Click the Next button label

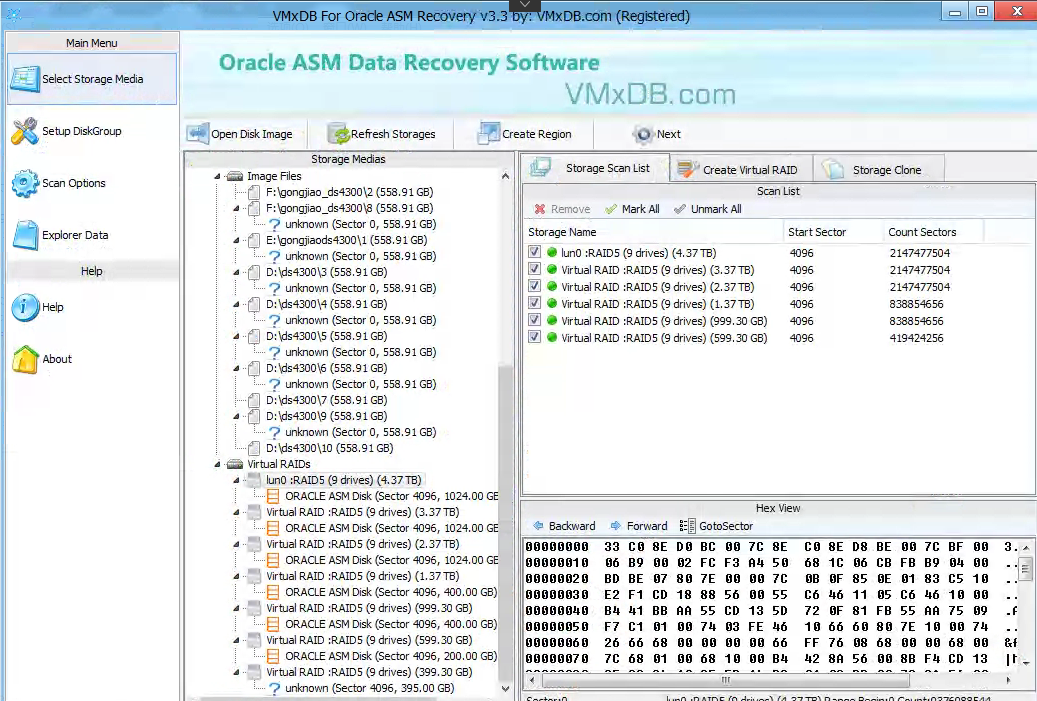(669, 134)
